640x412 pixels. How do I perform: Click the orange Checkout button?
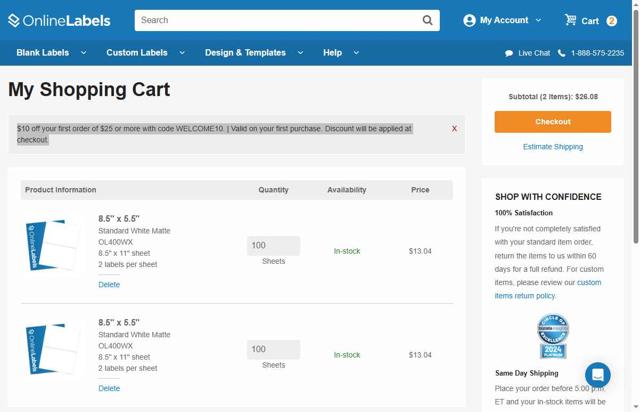point(553,122)
